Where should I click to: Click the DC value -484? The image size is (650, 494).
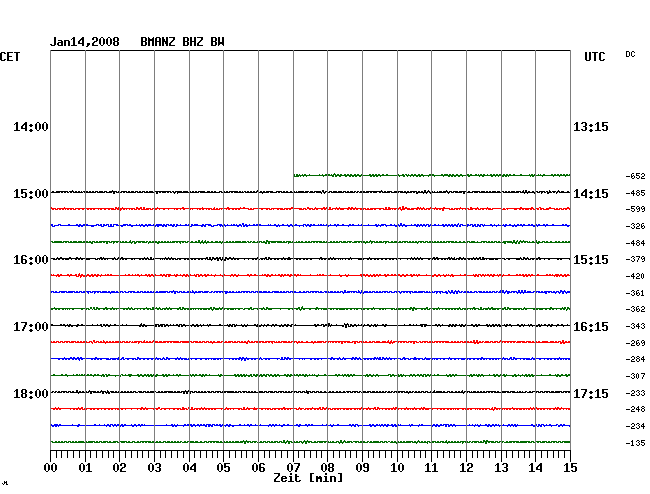[x=635, y=243]
